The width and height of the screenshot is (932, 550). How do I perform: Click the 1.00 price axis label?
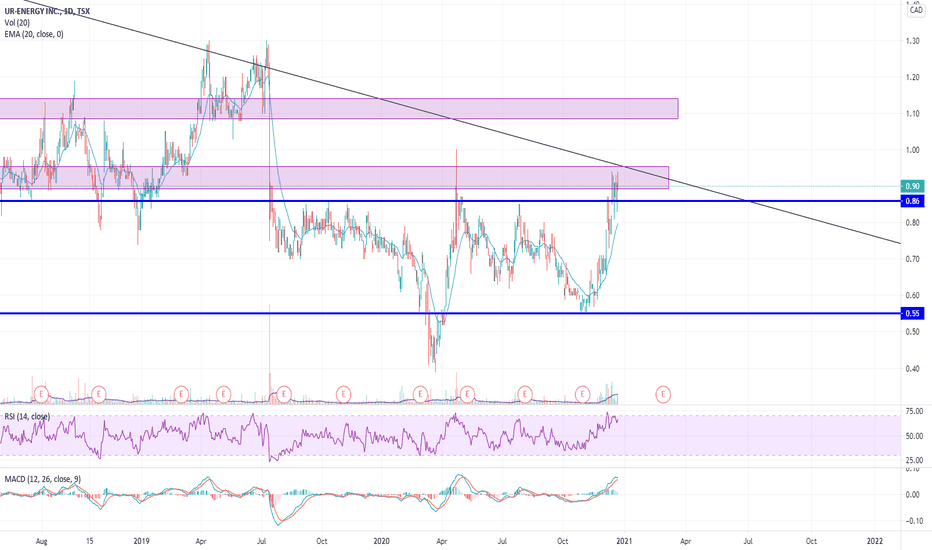coord(913,150)
